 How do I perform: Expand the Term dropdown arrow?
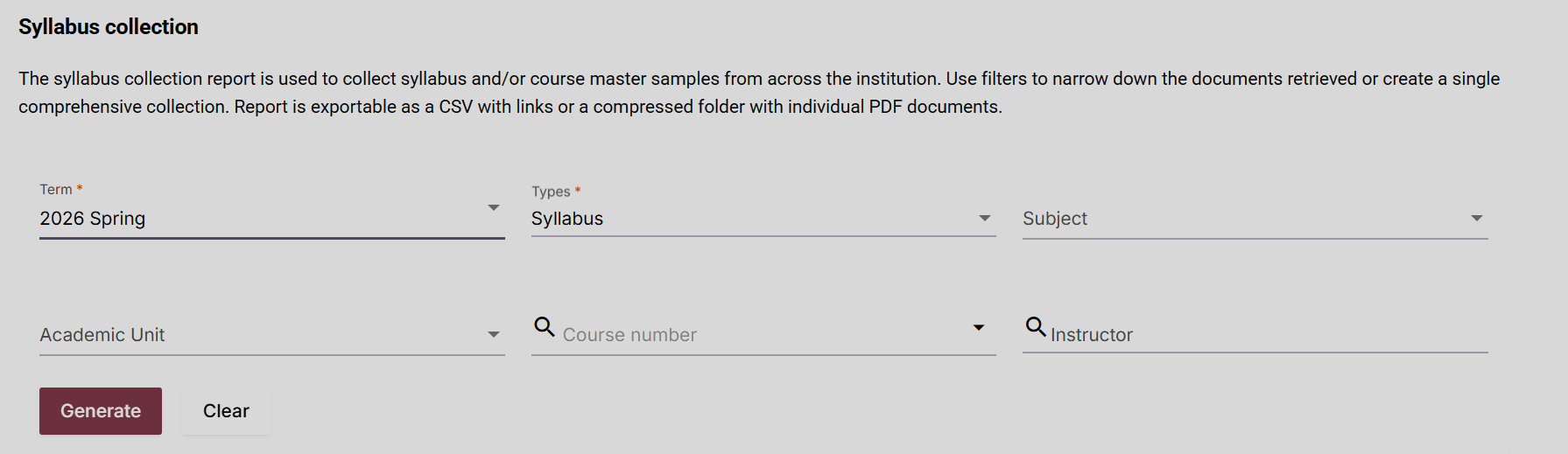tap(494, 208)
